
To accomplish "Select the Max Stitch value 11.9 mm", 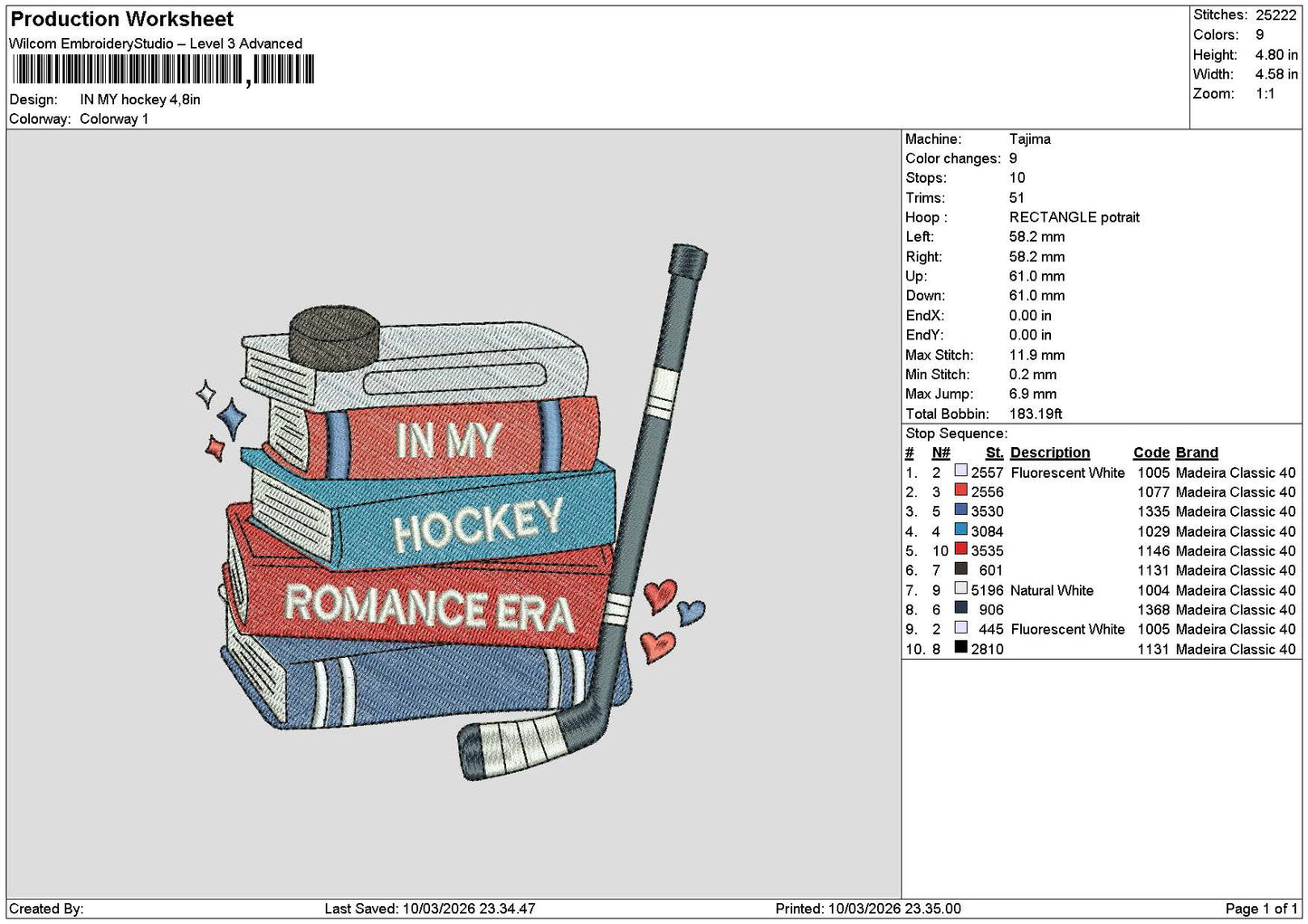I will point(1037,355).
